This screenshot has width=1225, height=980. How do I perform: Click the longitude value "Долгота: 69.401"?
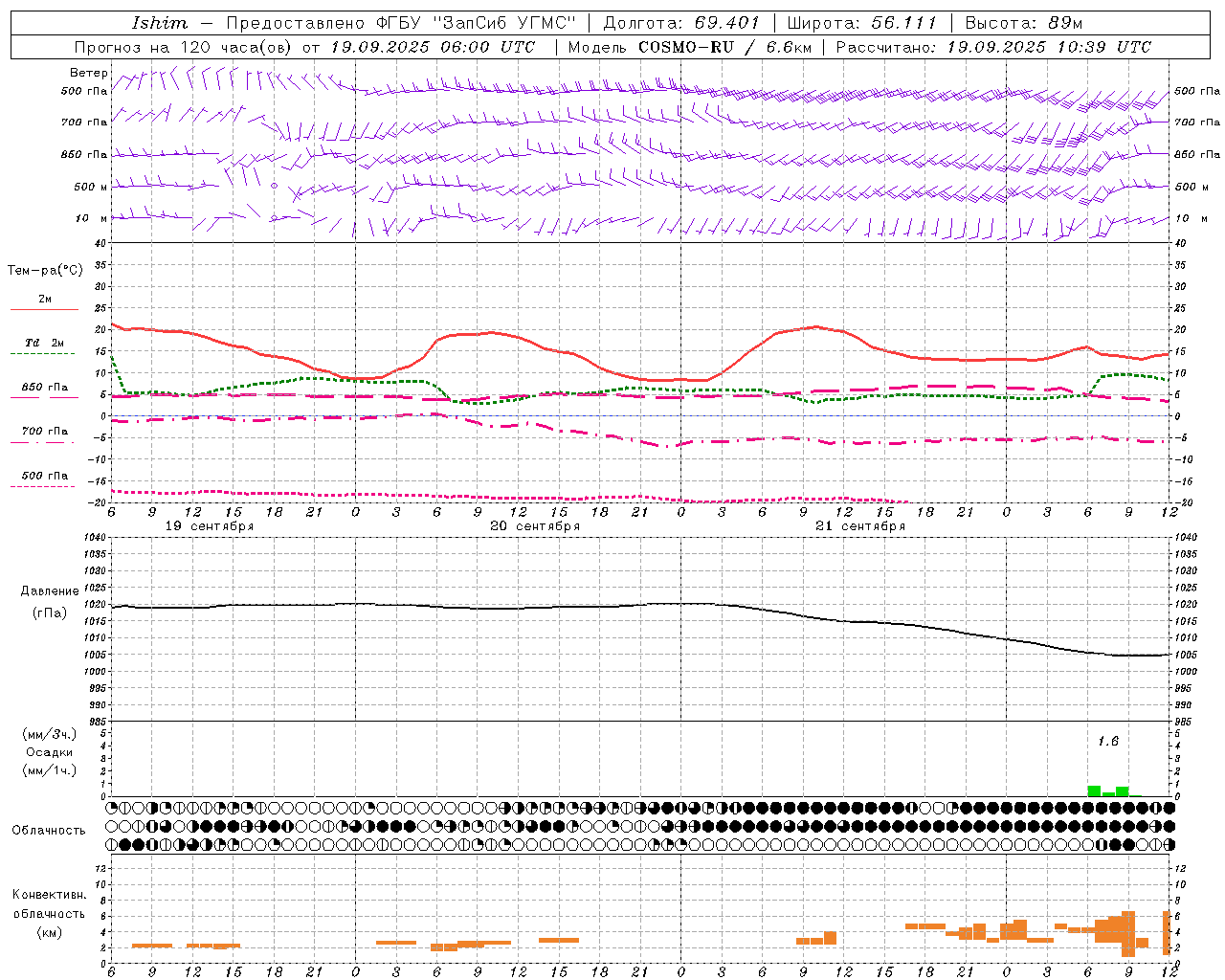point(681,23)
